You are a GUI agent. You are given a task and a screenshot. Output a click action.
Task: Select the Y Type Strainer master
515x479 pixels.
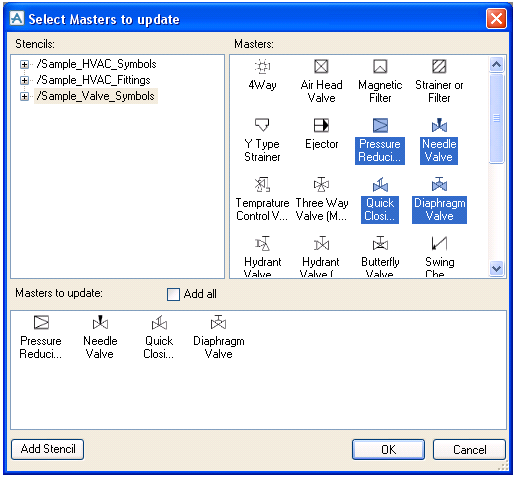[x=262, y=140]
